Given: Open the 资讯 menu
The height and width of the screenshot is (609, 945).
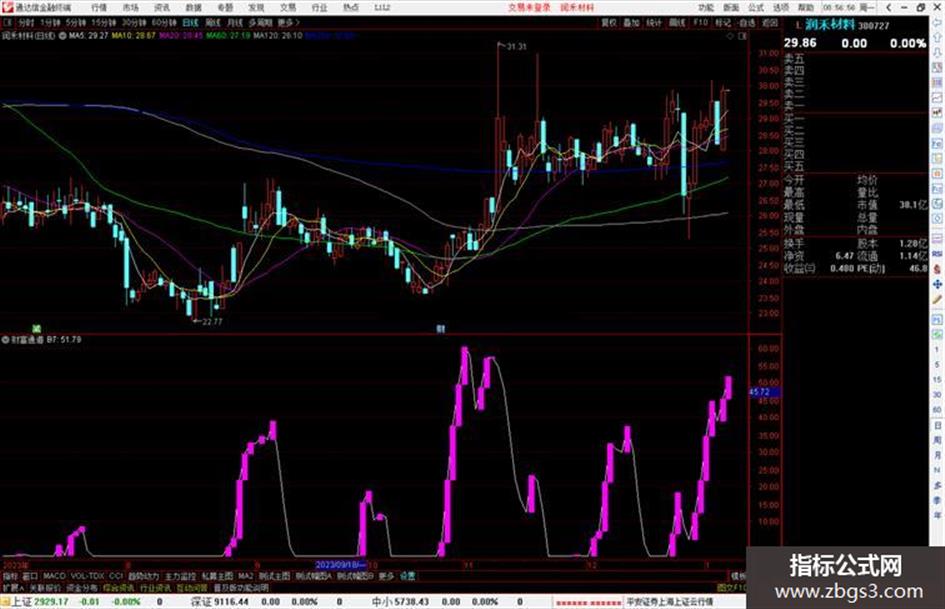Looking at the screenshot, I should 162,8.
